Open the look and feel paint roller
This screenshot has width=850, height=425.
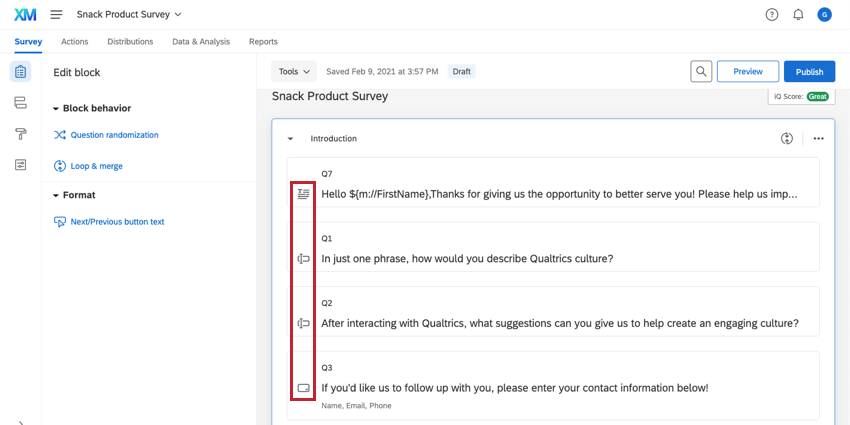point(20,134)
